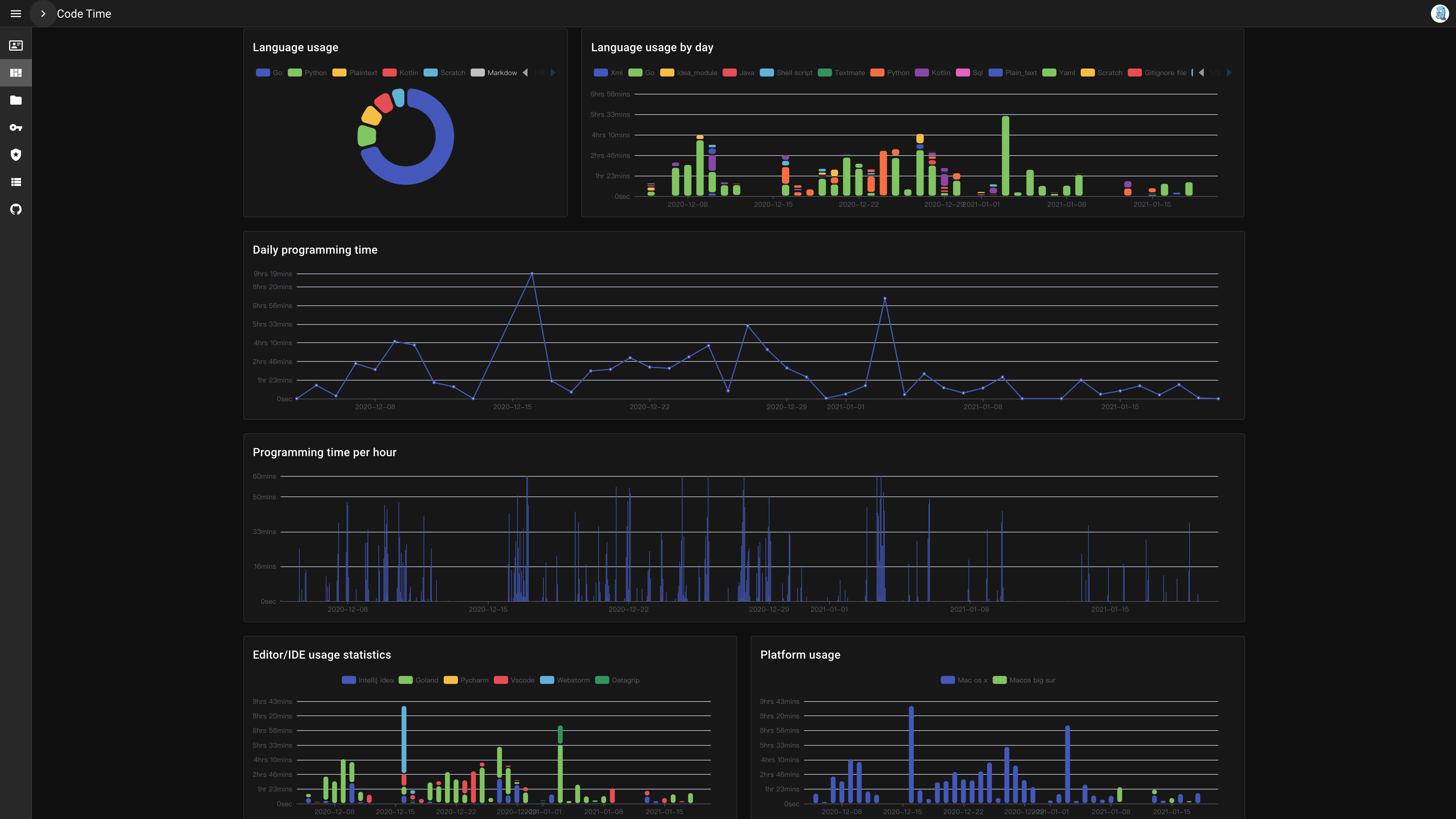1456x819 pixels.
Task: Click the Kotlin red color swatch
Action: (x=389, y=73)
